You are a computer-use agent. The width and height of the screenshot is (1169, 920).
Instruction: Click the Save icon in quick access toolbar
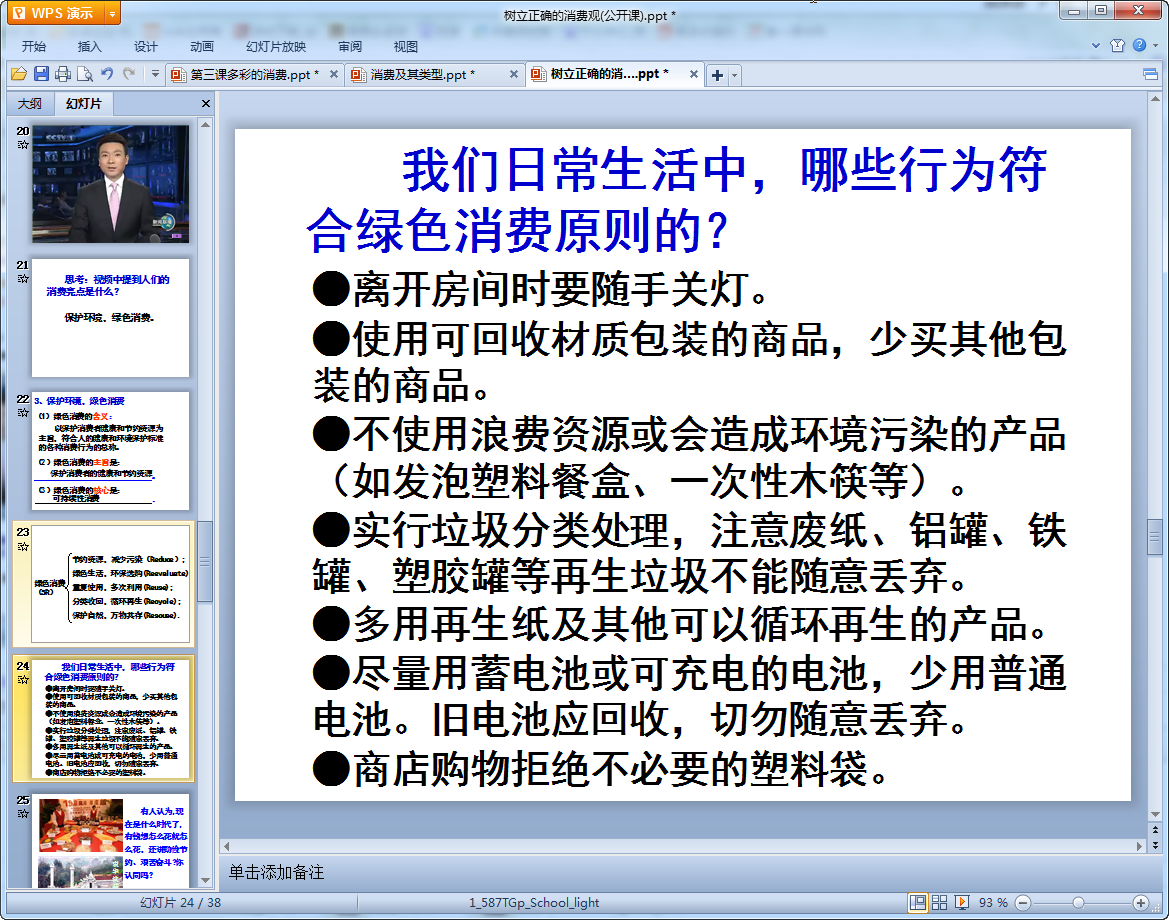coord(41,74)
